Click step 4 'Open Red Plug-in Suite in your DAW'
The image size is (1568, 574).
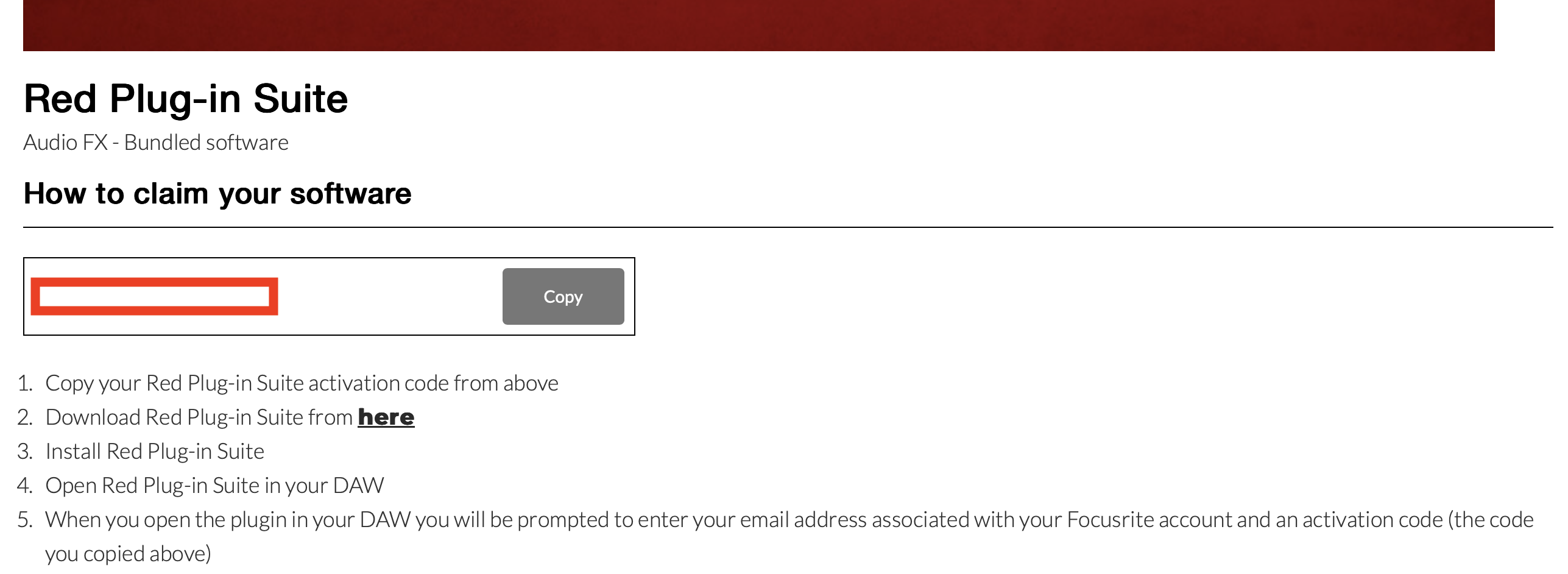point(214,486)
